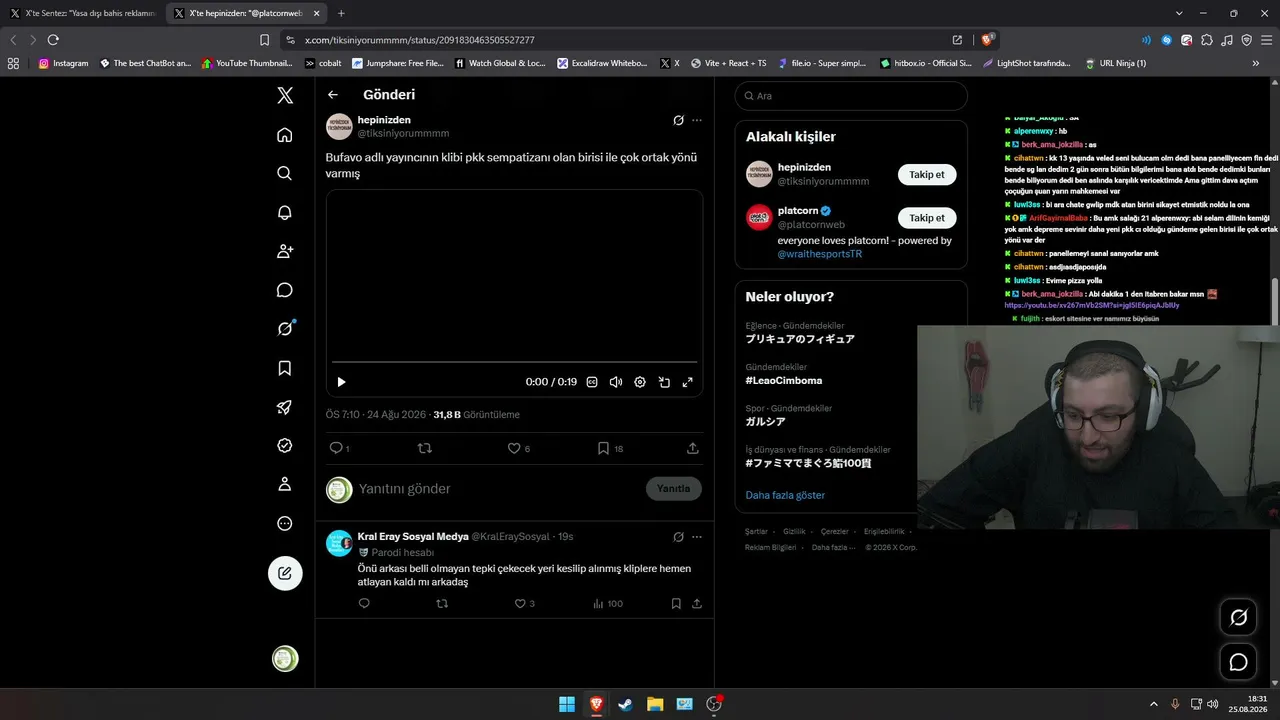
Task: Open the verified badge icon in the sidebar
Action: click(x=285, y=446)
